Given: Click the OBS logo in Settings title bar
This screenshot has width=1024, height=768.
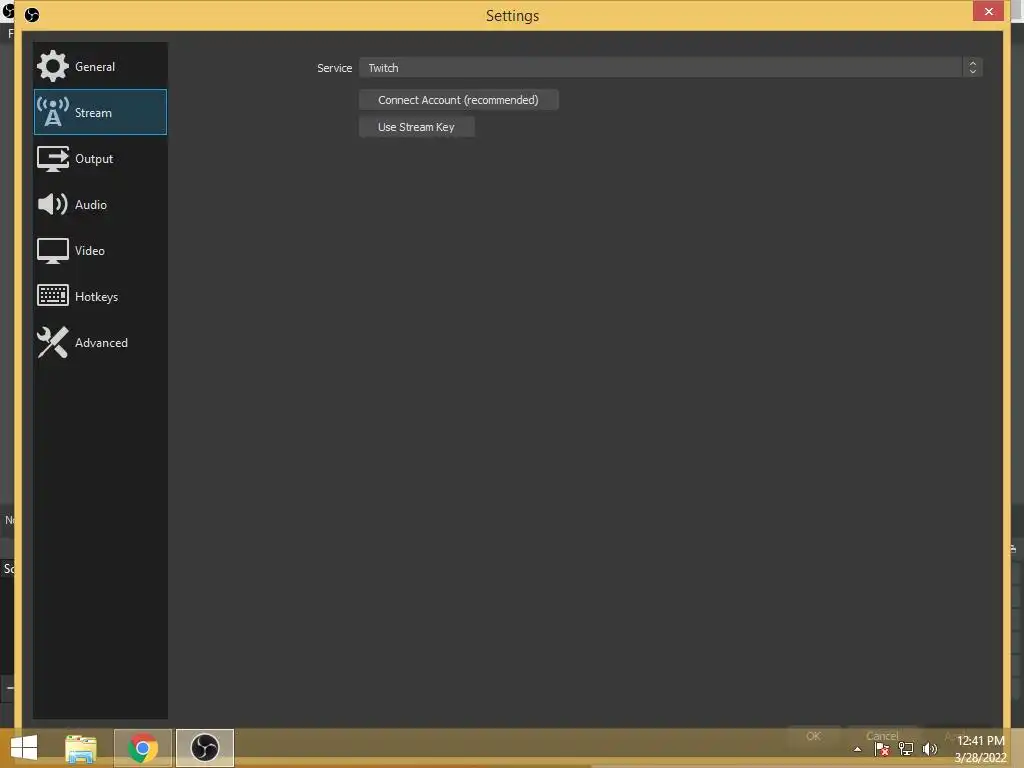Looking at the screenshot, I should click(31, 14).
